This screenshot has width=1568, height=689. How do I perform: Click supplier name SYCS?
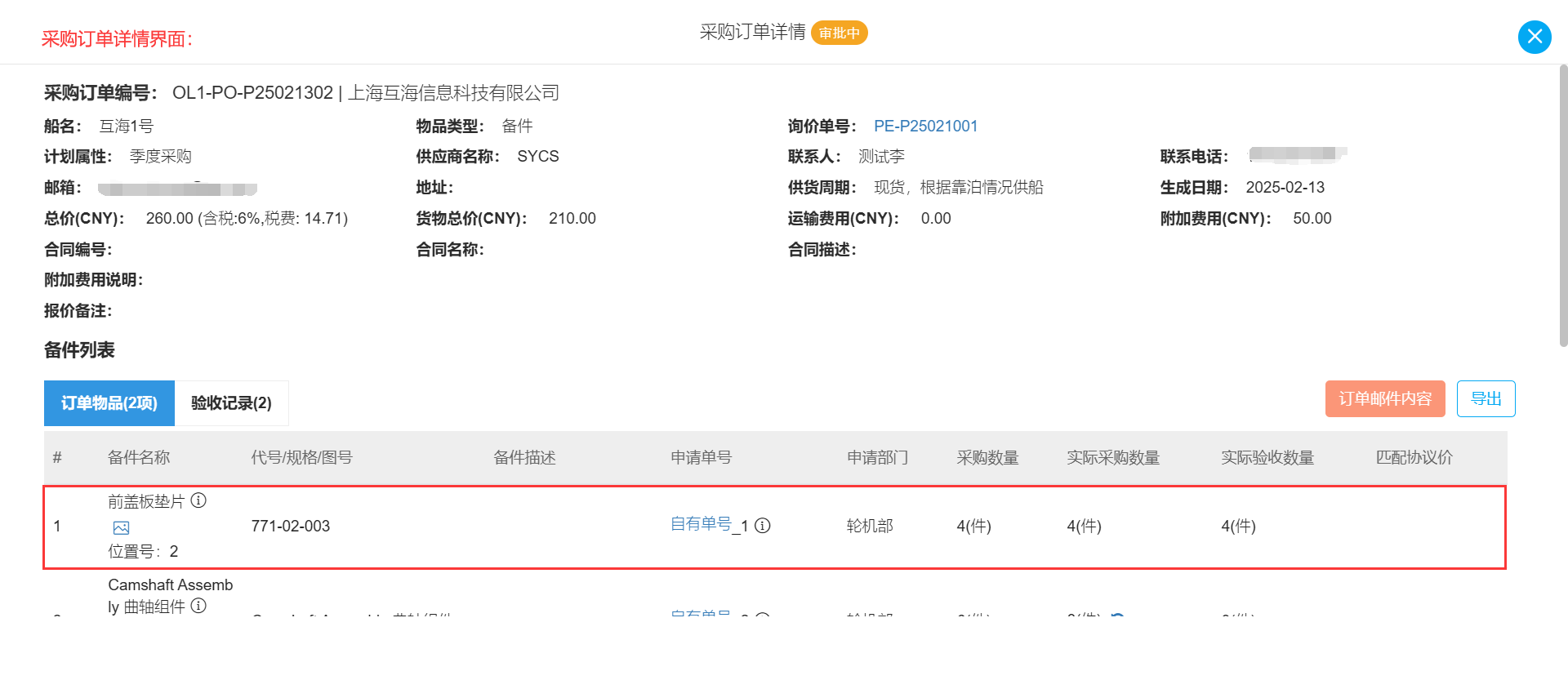pyautogui.click(x=538, y=157)
